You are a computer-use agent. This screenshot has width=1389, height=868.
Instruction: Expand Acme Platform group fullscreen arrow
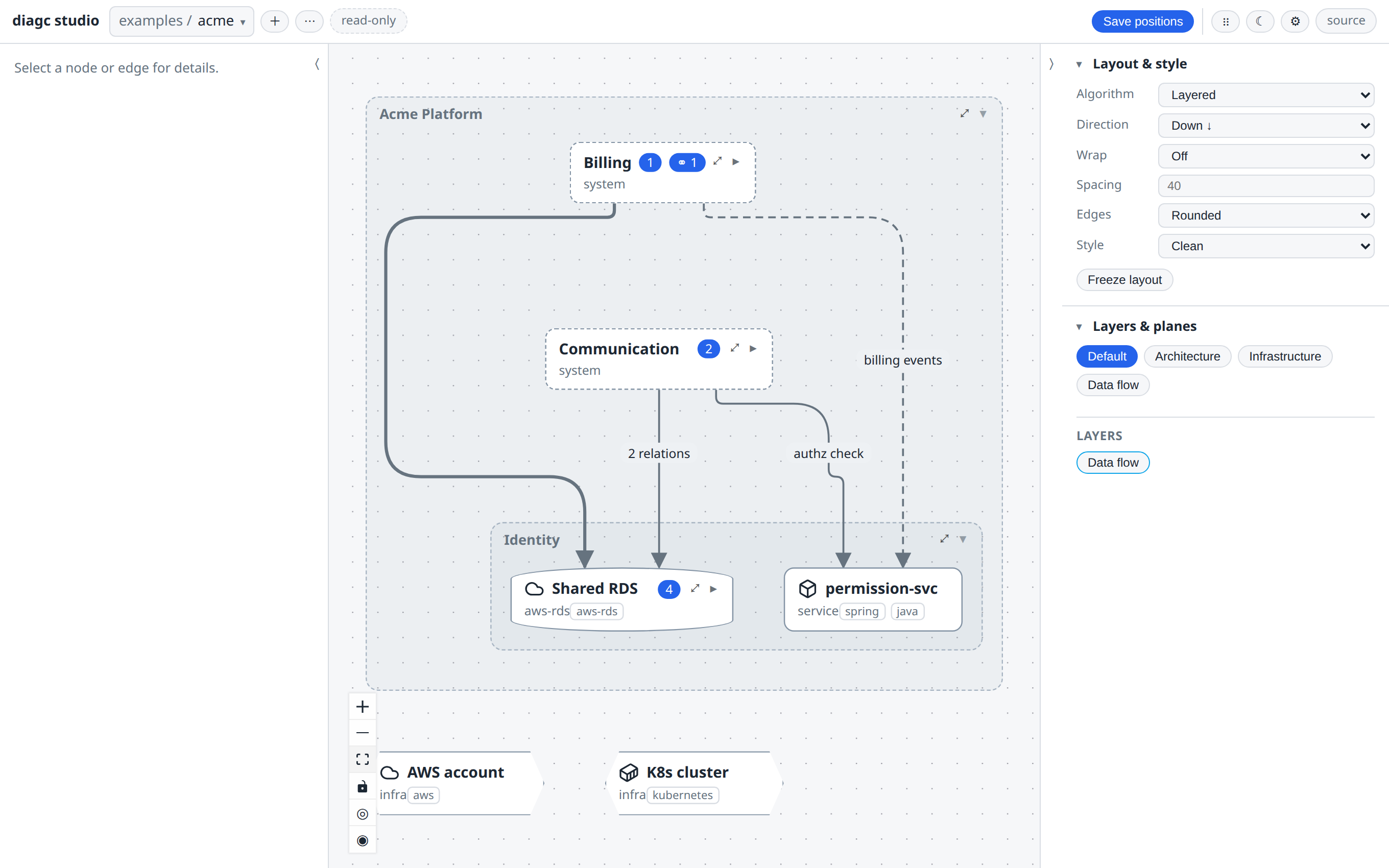964,114
